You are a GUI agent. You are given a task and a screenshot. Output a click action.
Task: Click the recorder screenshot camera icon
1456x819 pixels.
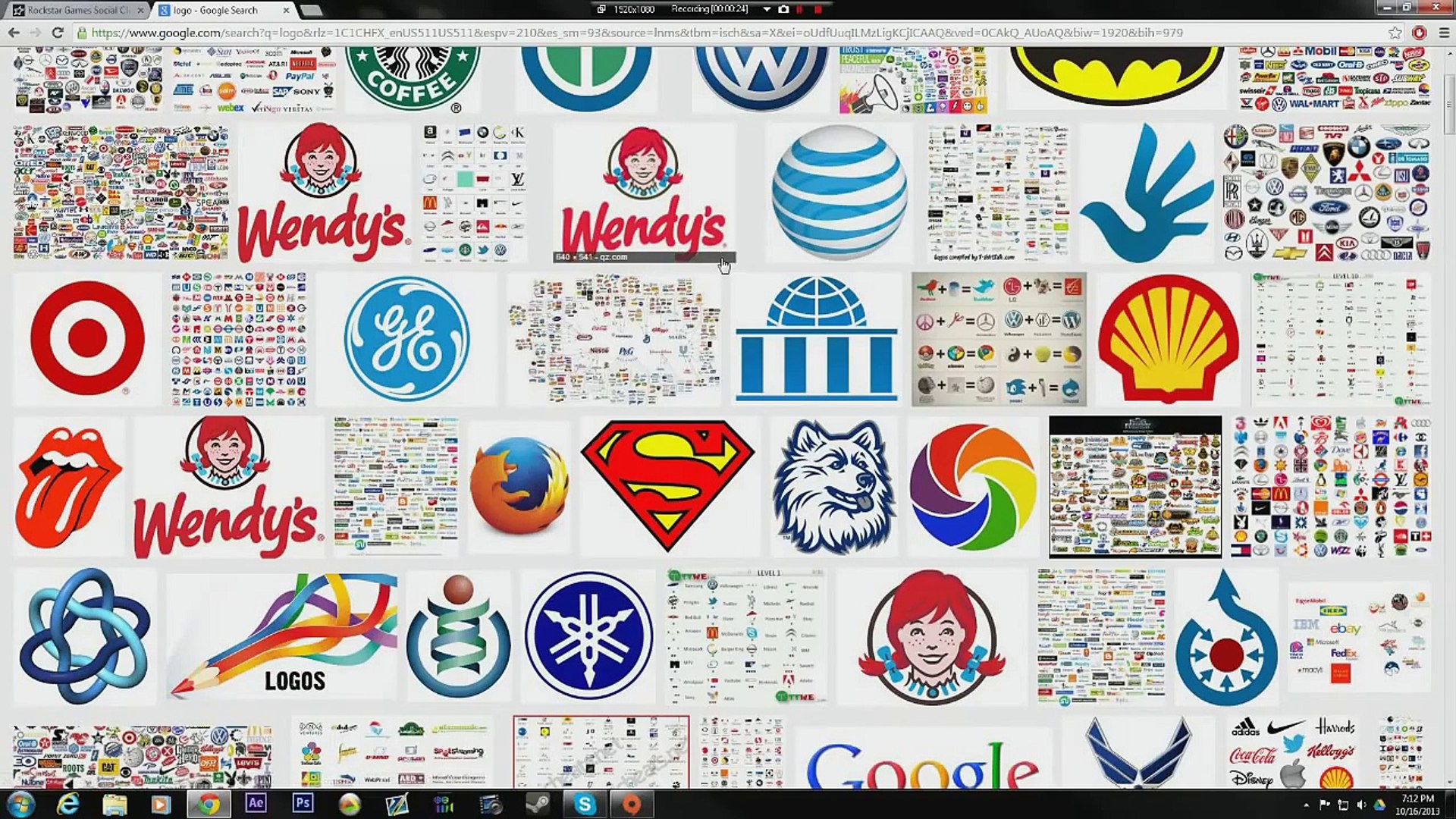tap(783, 9)
